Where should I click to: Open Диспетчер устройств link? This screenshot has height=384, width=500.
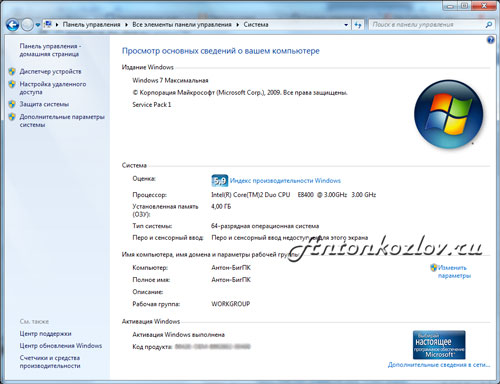50,71
